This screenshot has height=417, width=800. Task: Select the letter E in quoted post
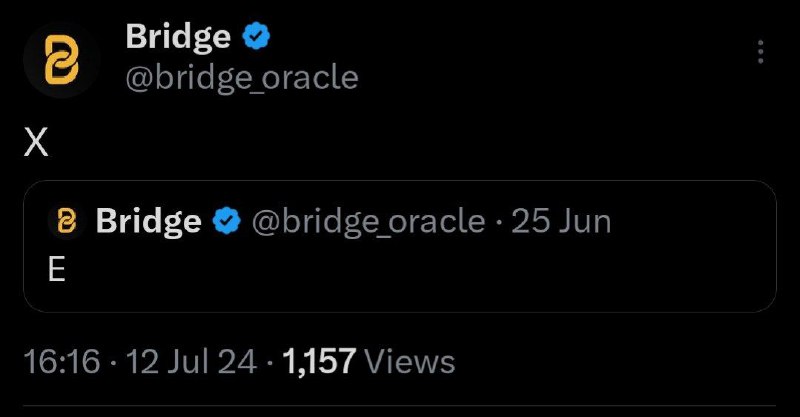click(x=57, y=270)
